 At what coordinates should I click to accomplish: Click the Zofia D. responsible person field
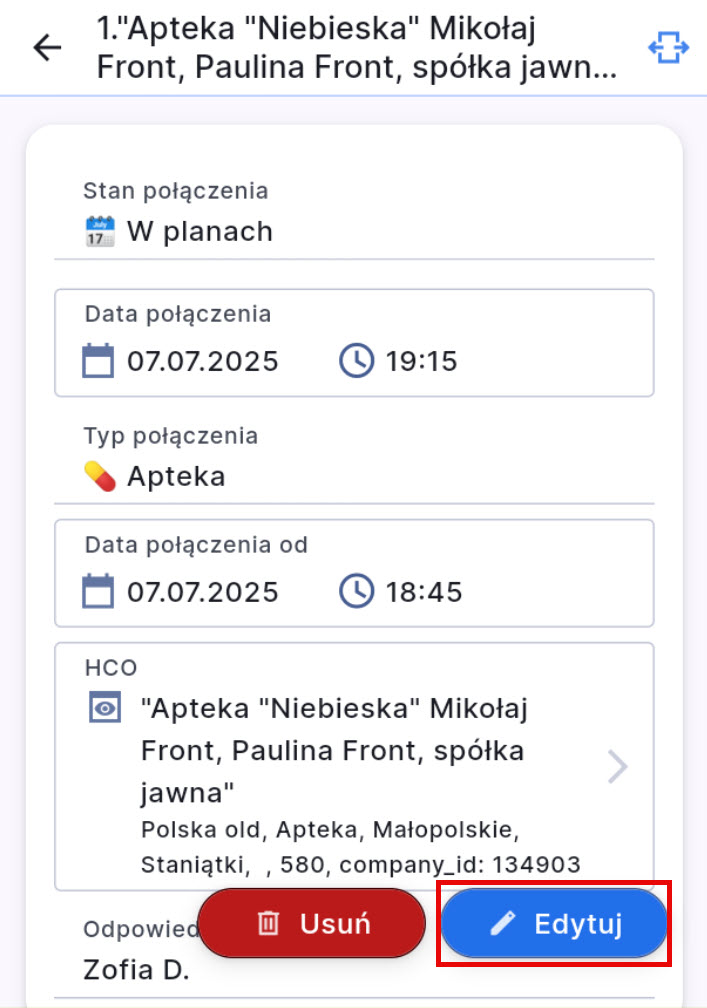(136, 969)
